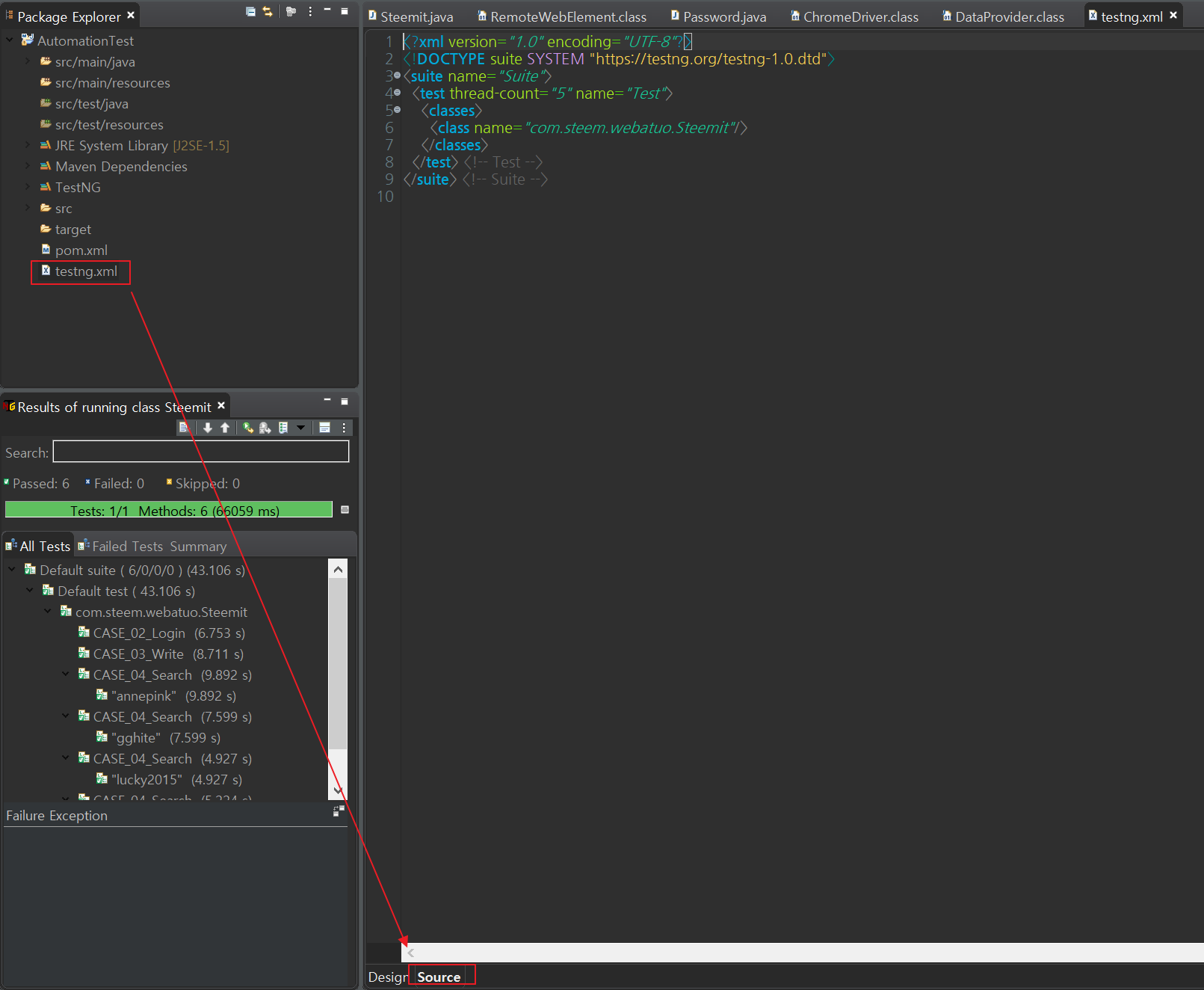The image size is (1204, 990).
Task: Fold the test element at line 4
Action: [397, 93]
